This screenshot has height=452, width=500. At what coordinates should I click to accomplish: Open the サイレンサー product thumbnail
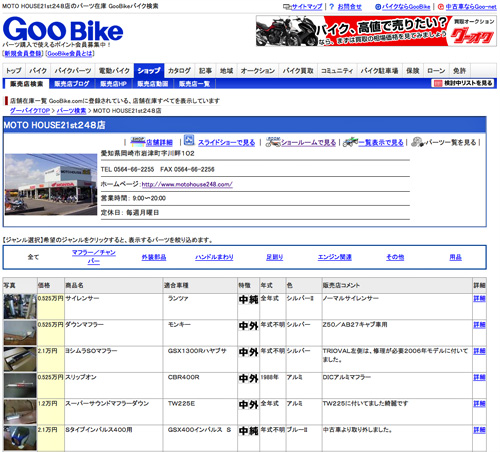20,307
